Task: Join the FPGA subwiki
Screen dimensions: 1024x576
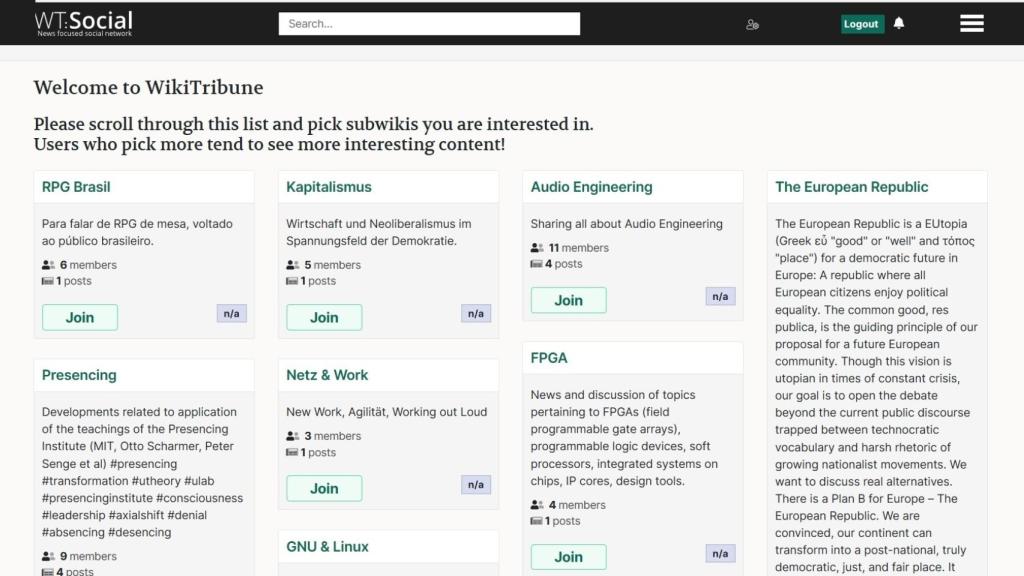Action: tap(568, 556)
